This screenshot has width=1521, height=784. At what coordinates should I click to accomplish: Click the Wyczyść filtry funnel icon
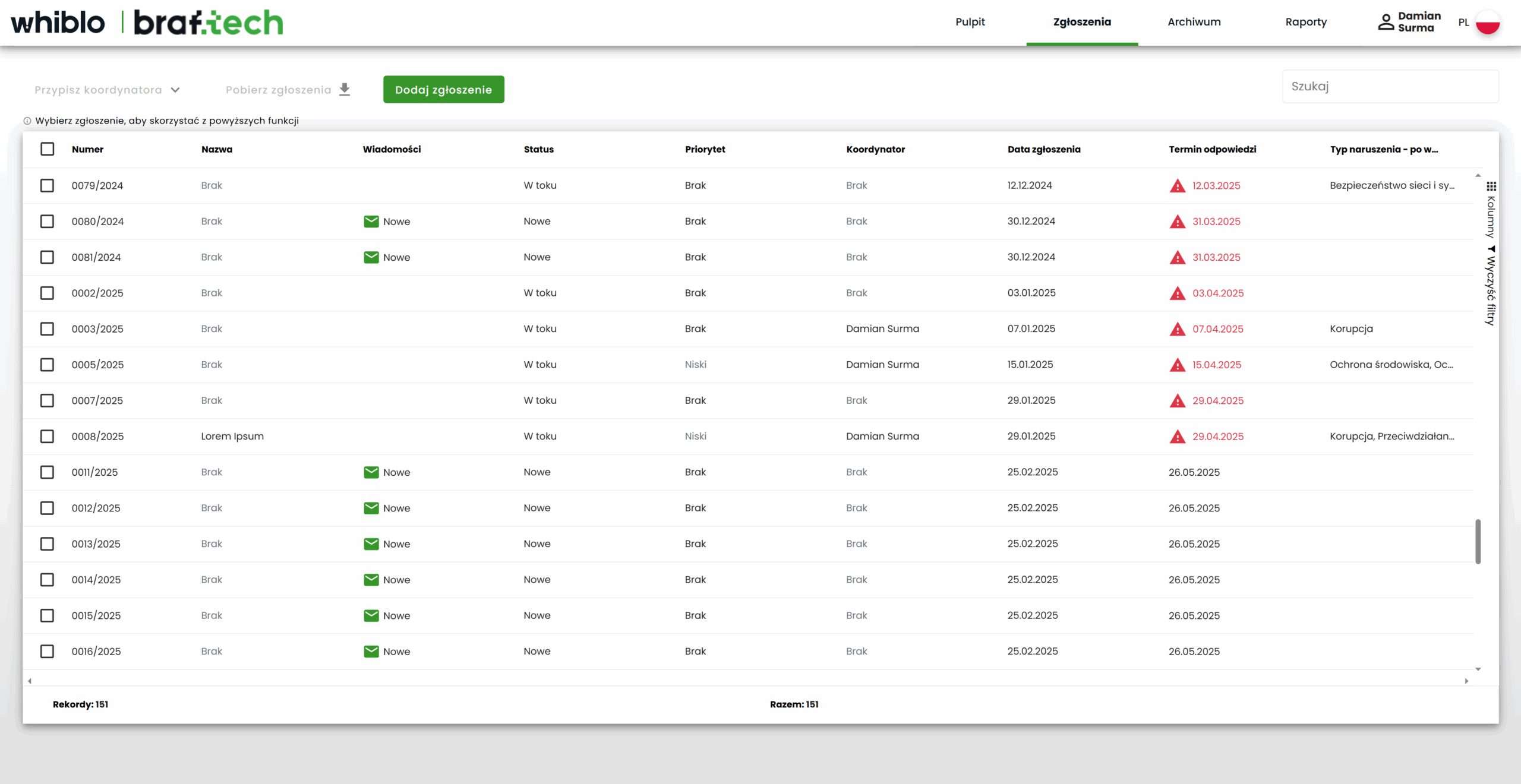(x=1491, y=249)
